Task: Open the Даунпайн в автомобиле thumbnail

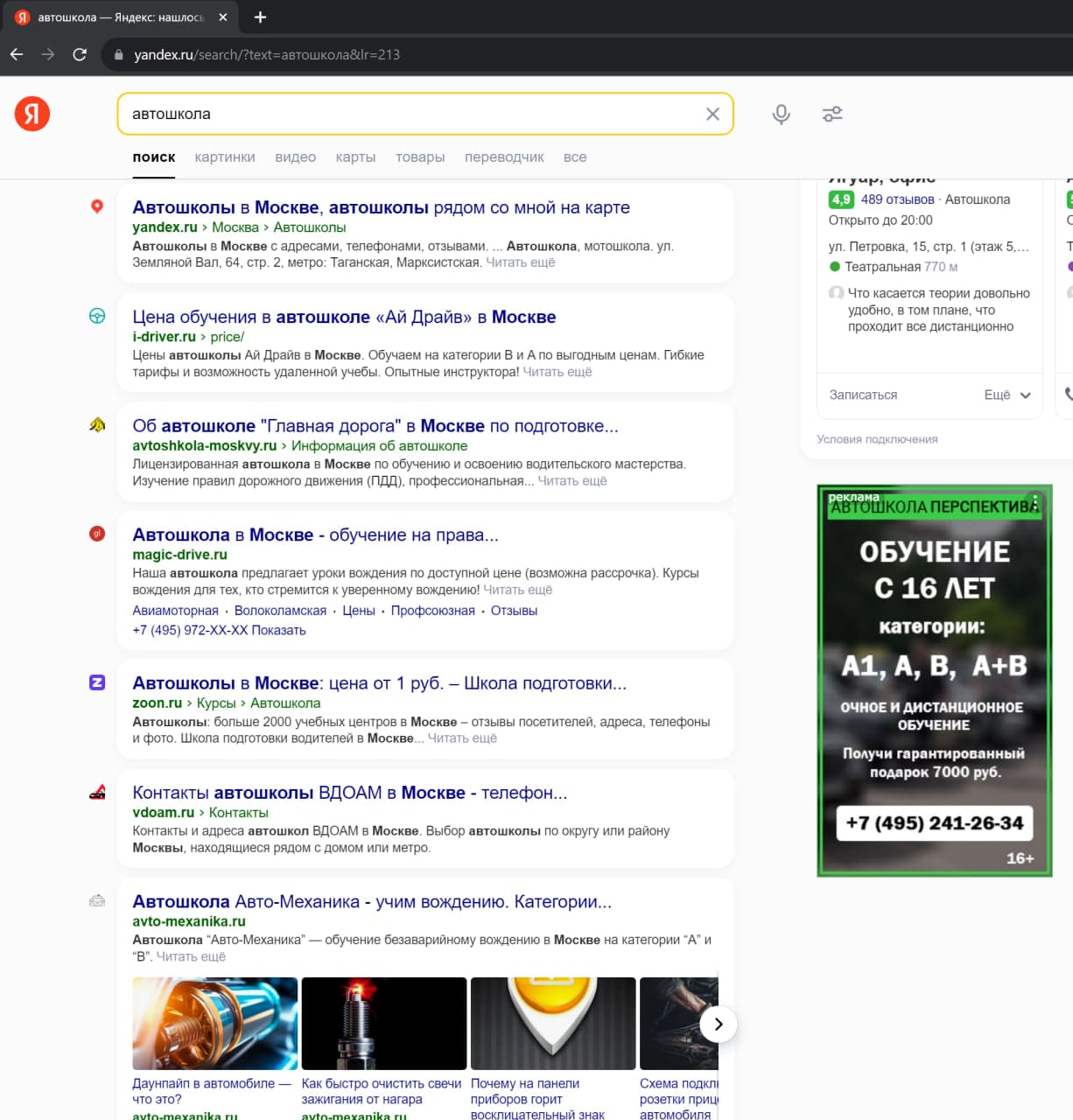Action: [215, 1024]
